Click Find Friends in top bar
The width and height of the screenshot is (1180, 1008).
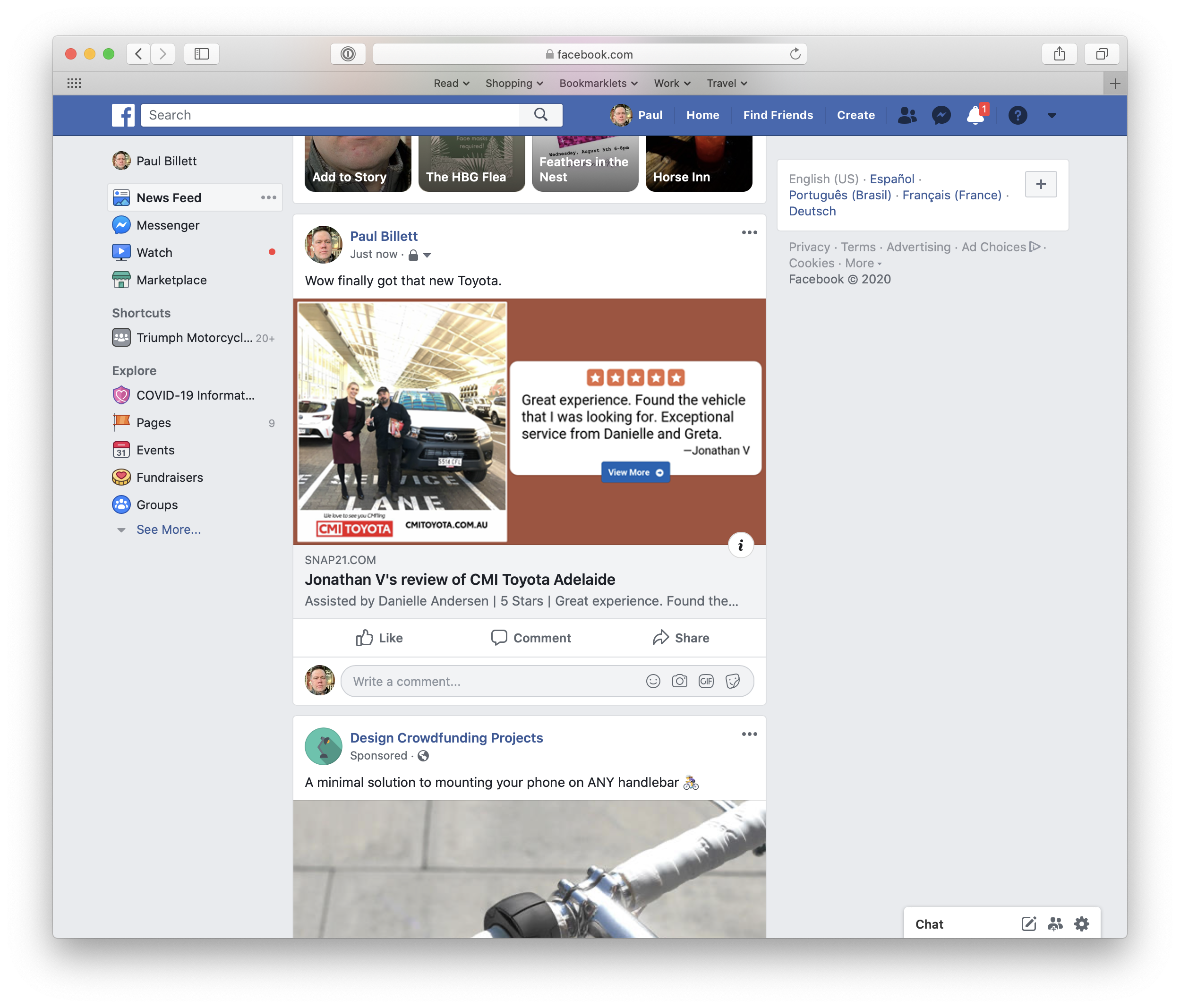[778, 115]
